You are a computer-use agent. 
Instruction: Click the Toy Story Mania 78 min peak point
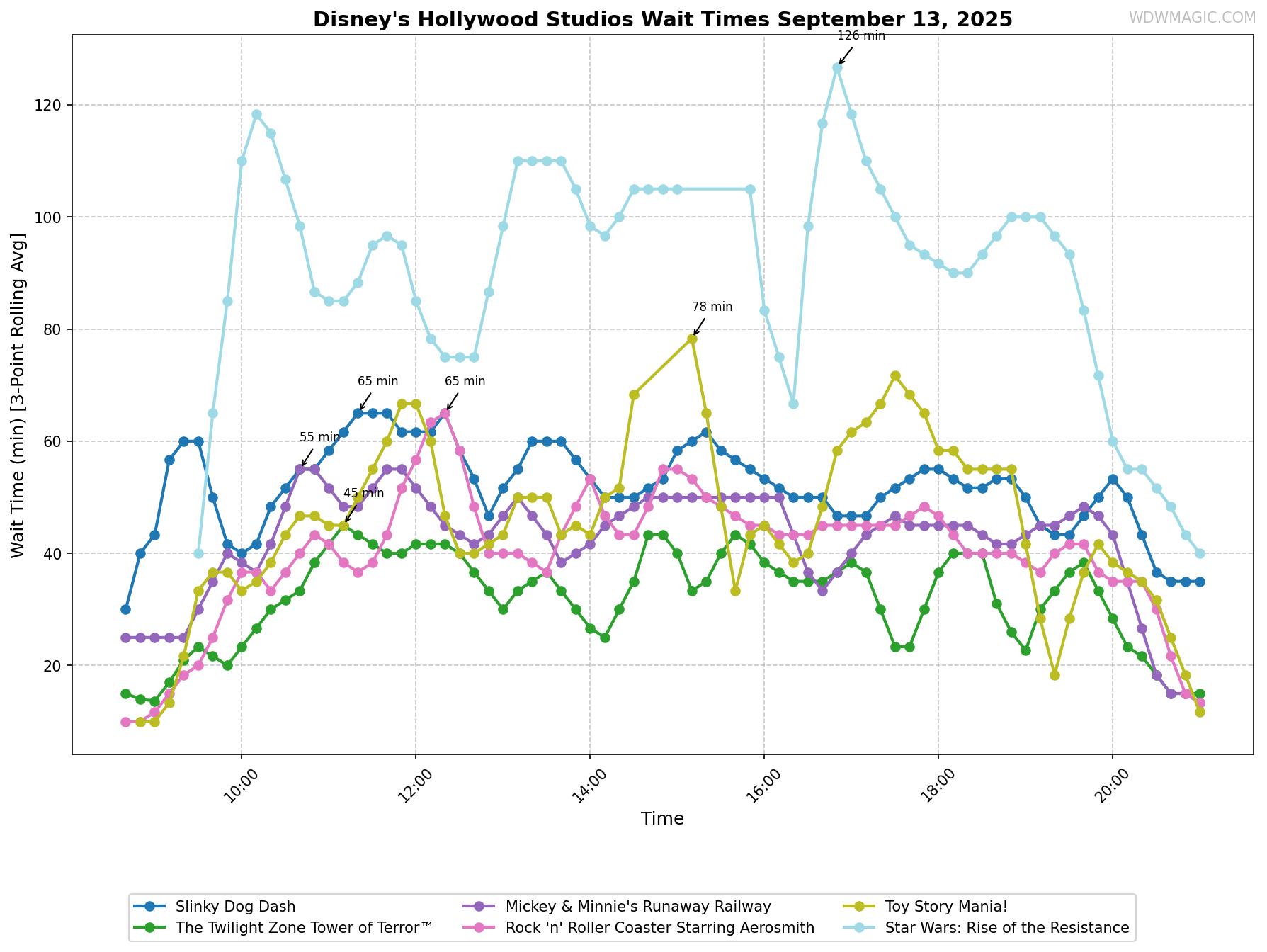(x=692, y=339)
